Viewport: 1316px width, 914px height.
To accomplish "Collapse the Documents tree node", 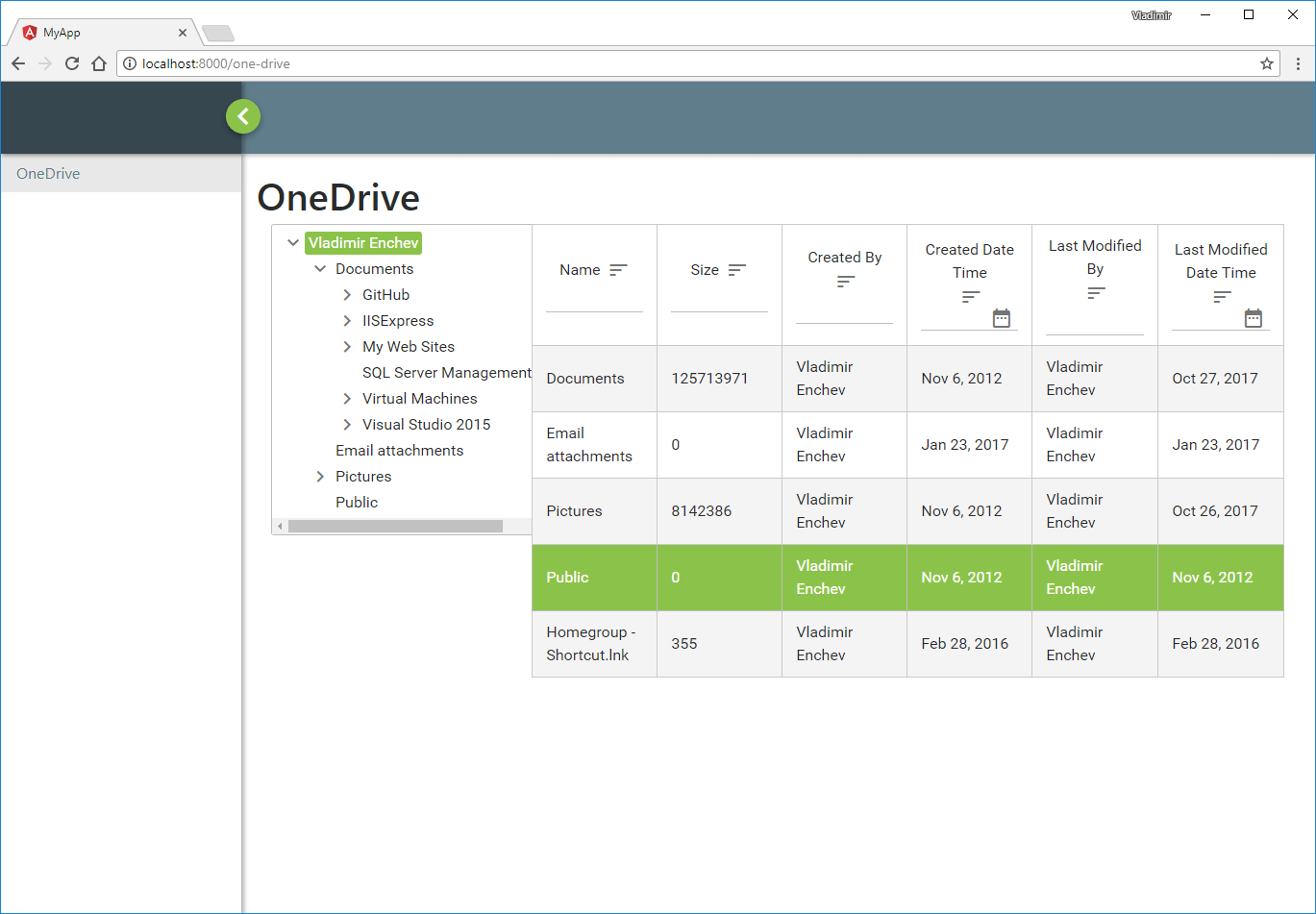I will coord(320,269).
